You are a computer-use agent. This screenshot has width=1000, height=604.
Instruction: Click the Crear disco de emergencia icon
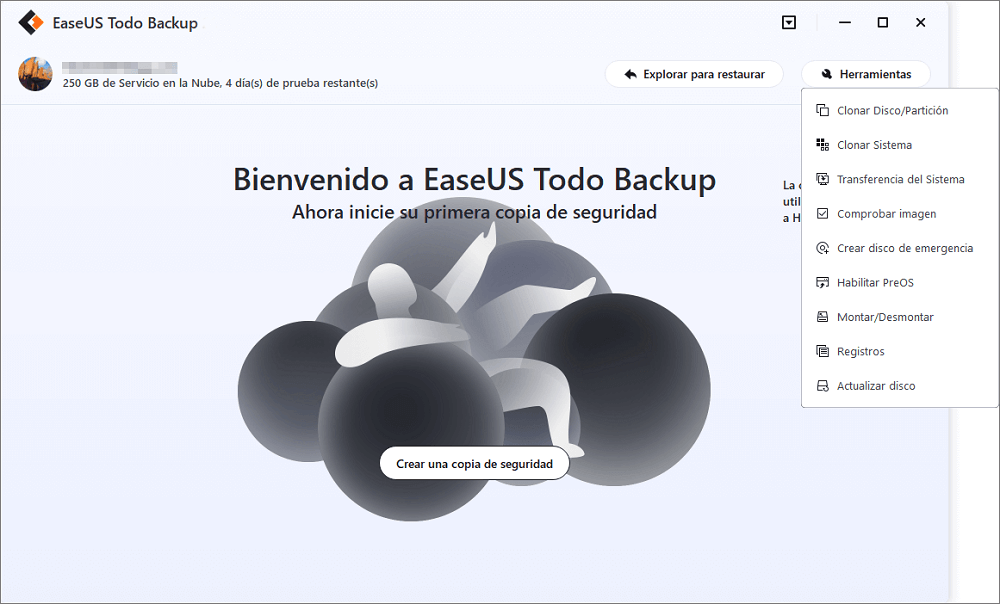point(822,248)
